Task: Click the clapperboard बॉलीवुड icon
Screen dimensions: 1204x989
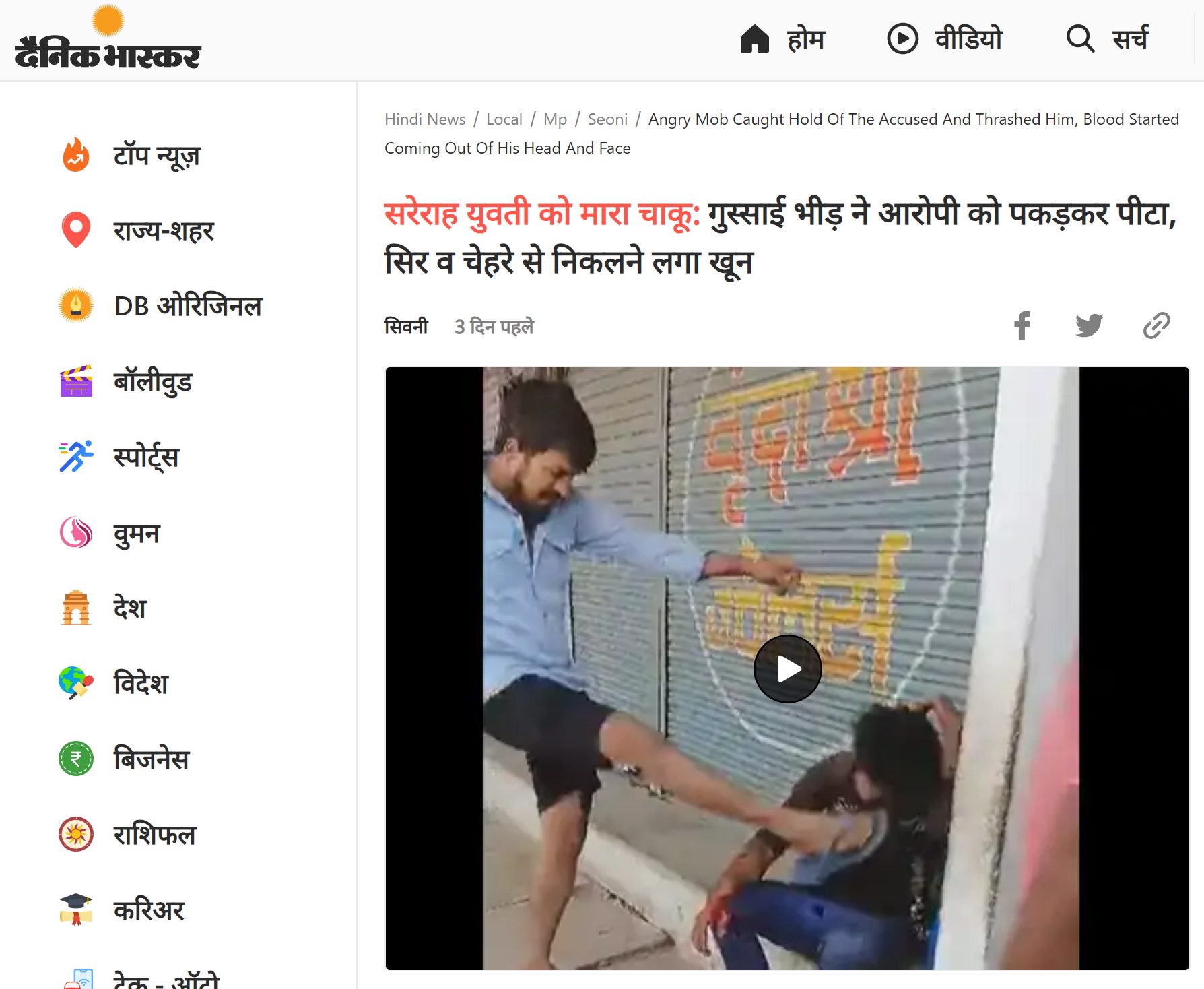Action: click(76, 381)
